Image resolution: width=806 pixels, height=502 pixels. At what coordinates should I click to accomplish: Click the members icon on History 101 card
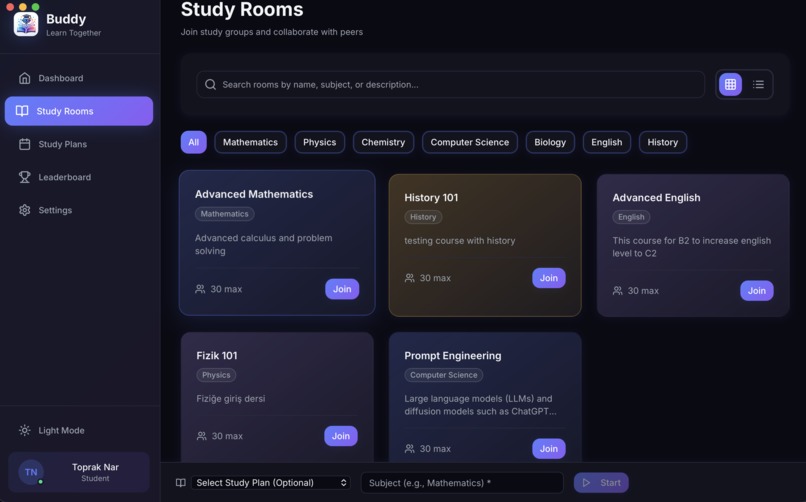(x=409, y=278)
